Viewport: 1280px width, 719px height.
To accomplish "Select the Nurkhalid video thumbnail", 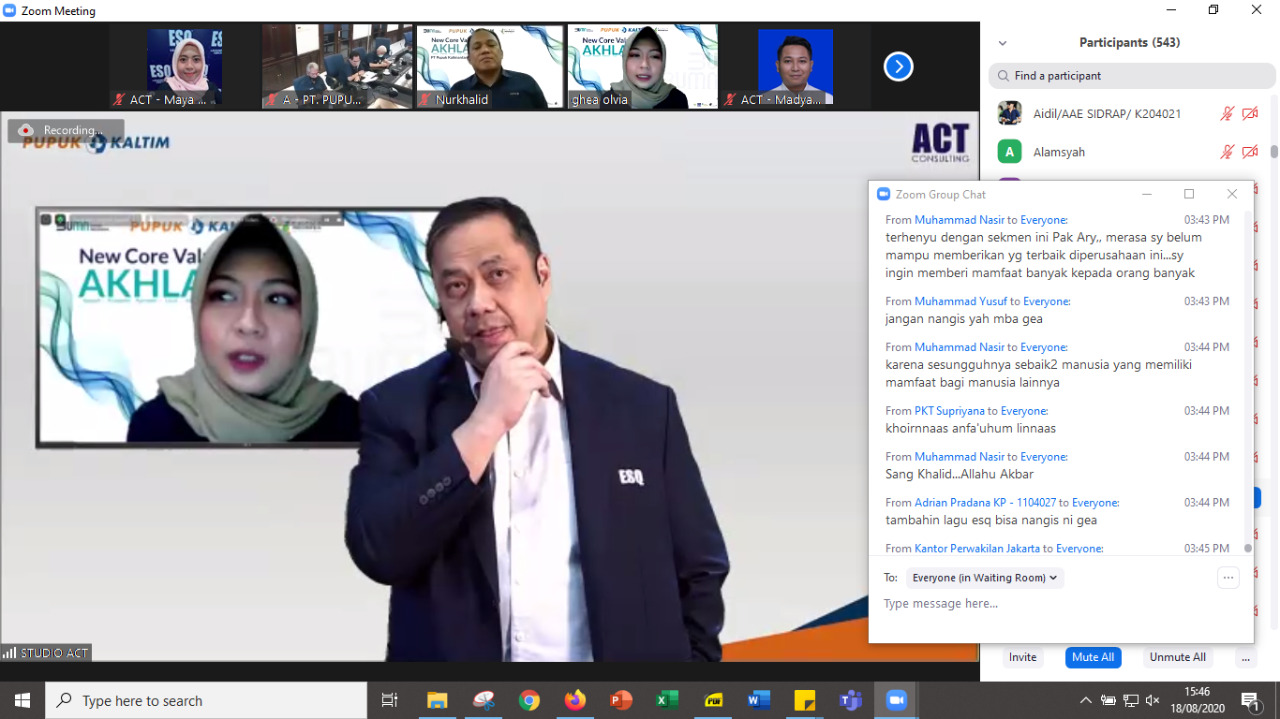I will coord(490,66).
